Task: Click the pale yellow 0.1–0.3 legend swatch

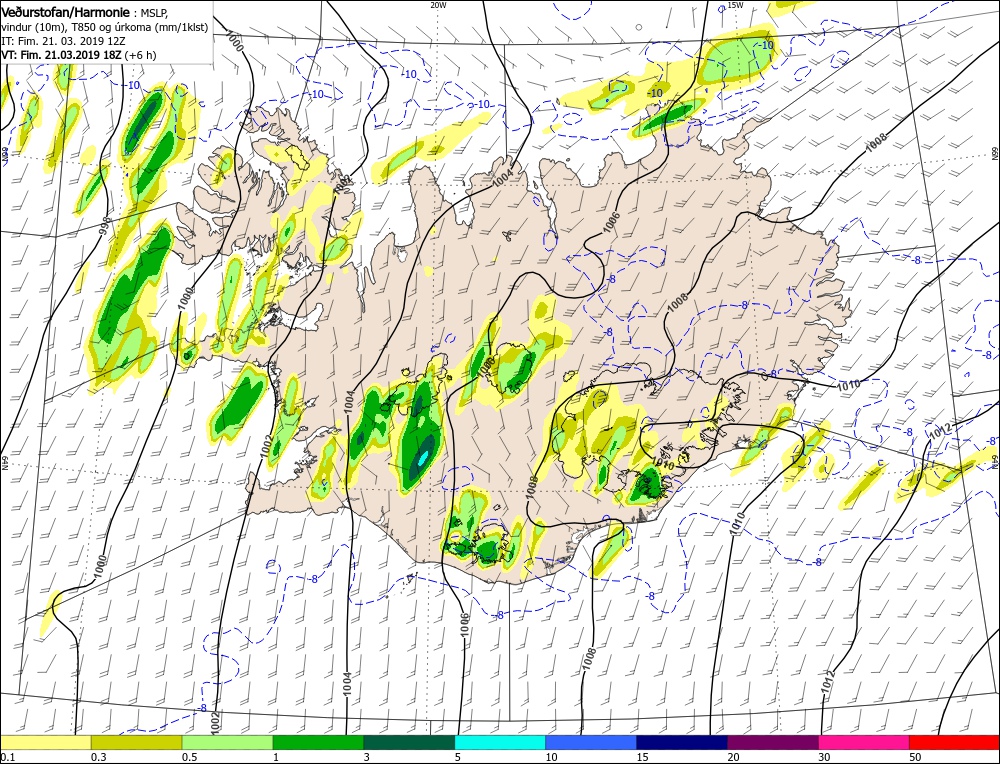Action: (x=46, y=742)
